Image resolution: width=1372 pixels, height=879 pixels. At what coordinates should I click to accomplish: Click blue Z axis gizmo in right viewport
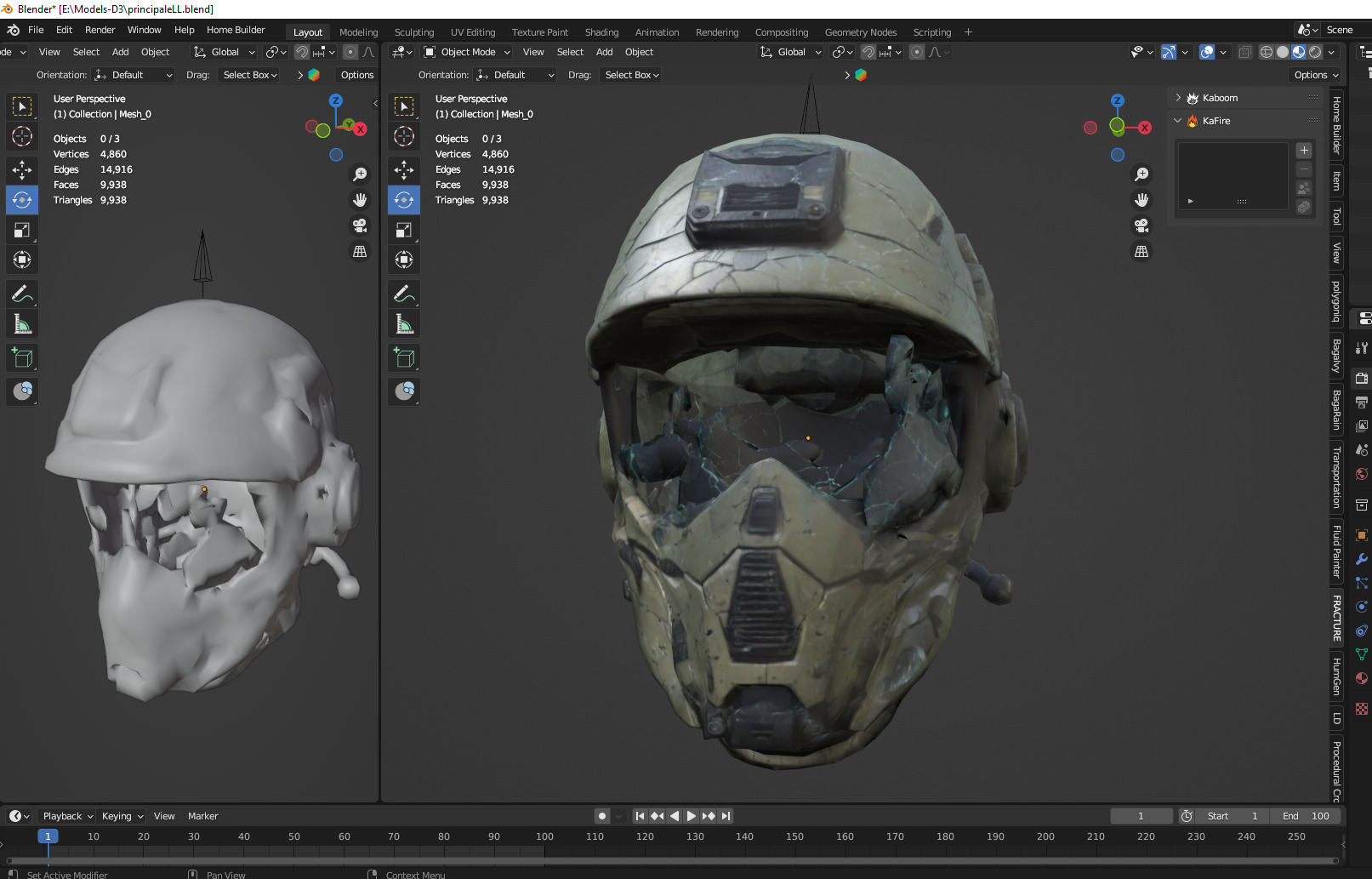pos(1118,100)
